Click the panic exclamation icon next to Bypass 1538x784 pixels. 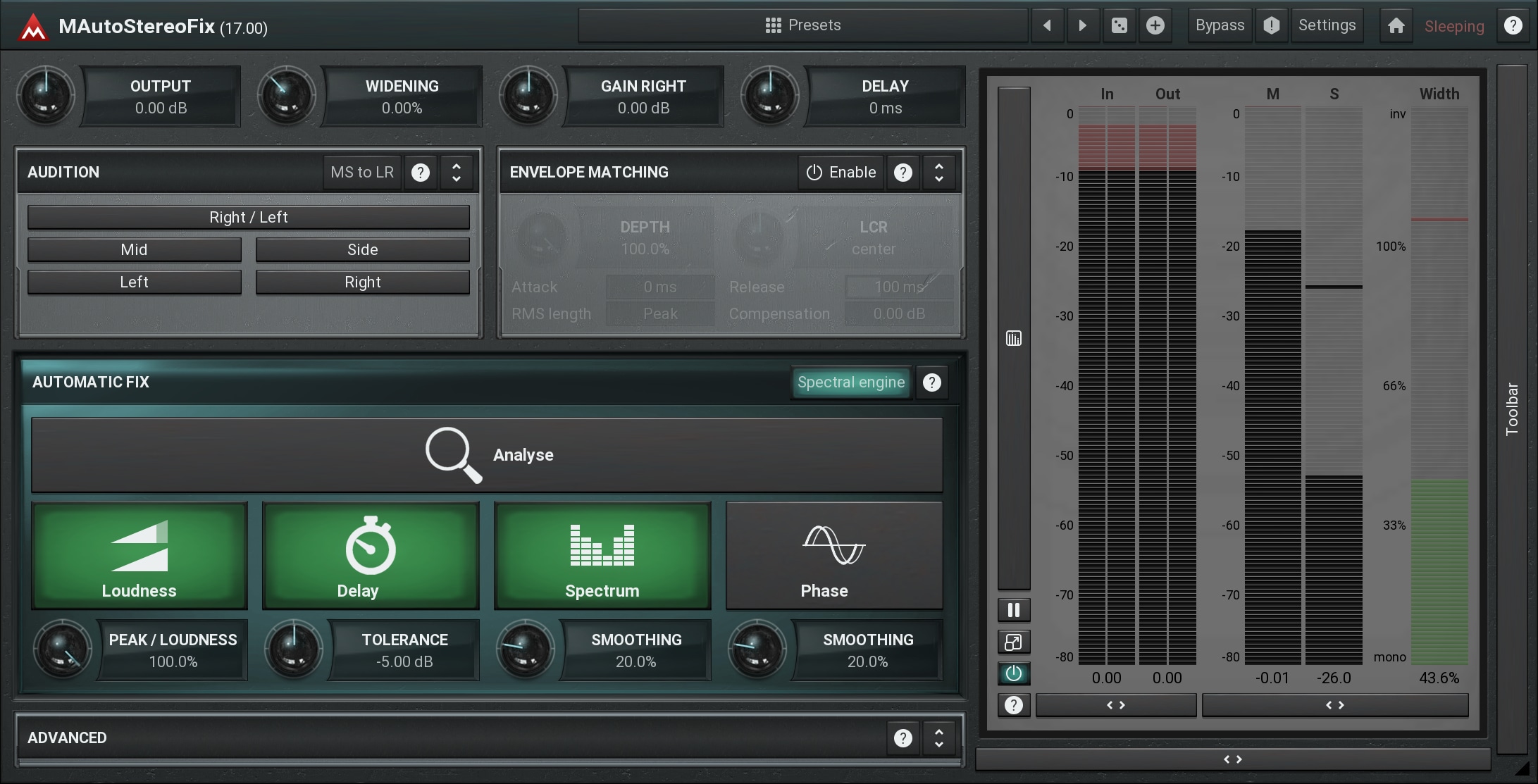click(x=1271, y=26)
